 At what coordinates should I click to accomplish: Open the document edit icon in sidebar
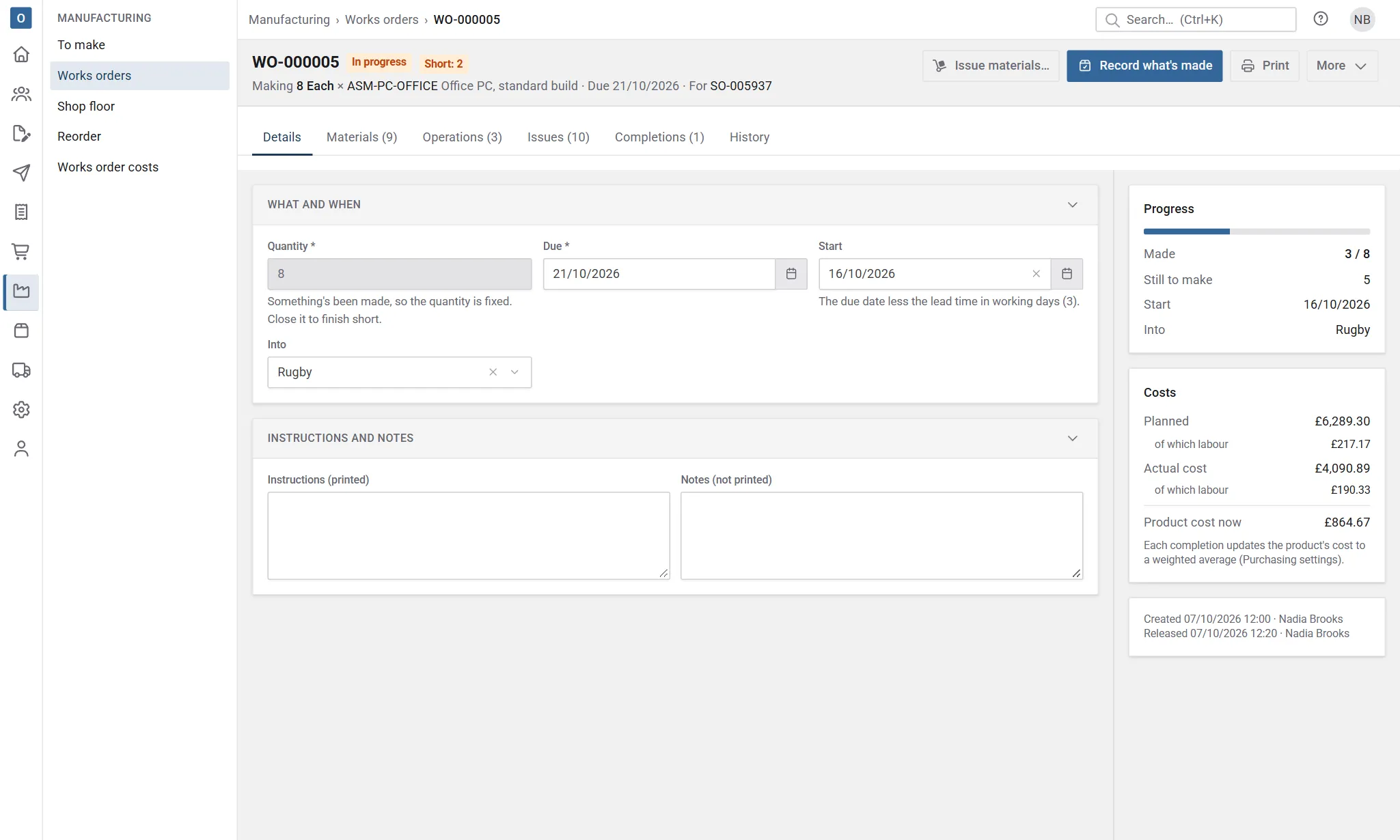pyautogui.click(x=21, y=134)
